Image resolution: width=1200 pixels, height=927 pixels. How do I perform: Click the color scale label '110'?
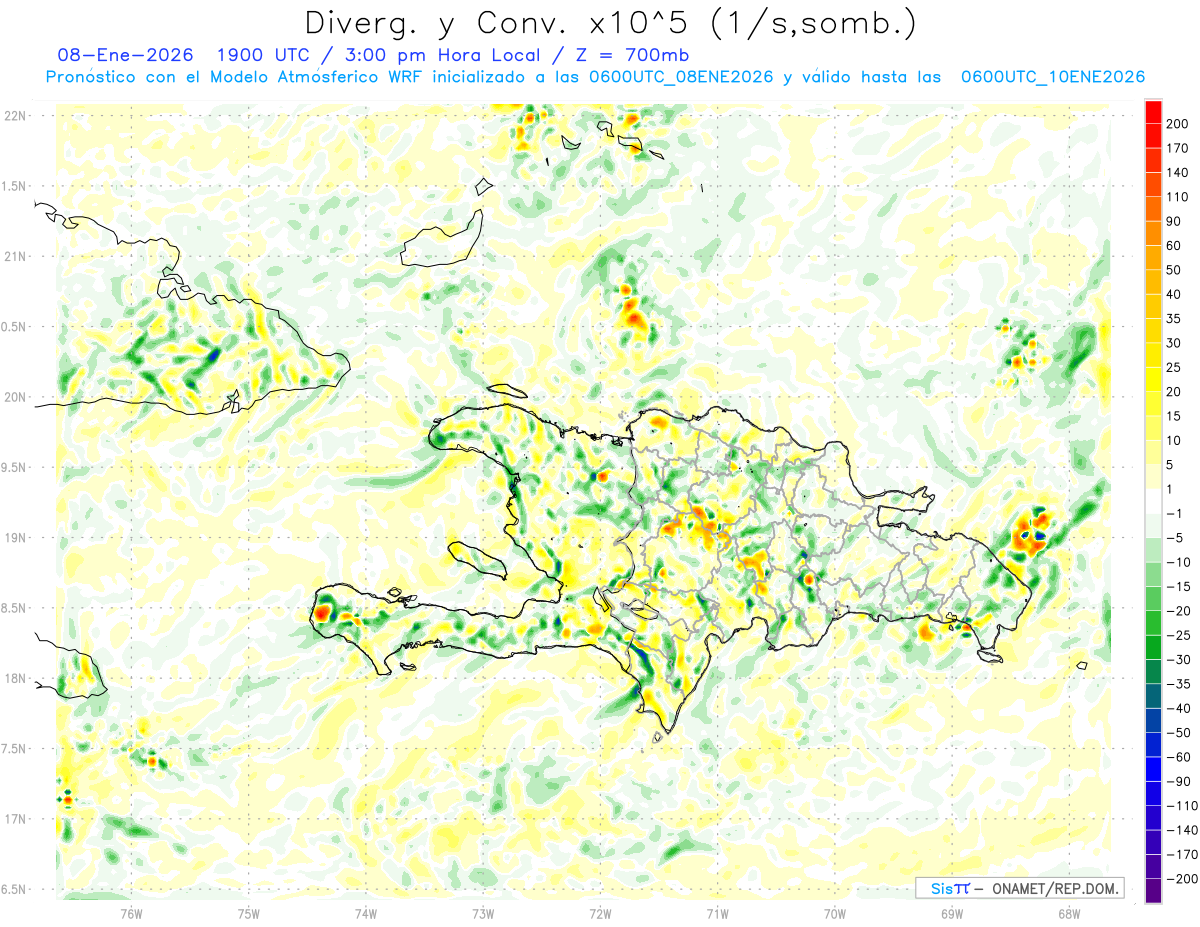(1176, 197)
